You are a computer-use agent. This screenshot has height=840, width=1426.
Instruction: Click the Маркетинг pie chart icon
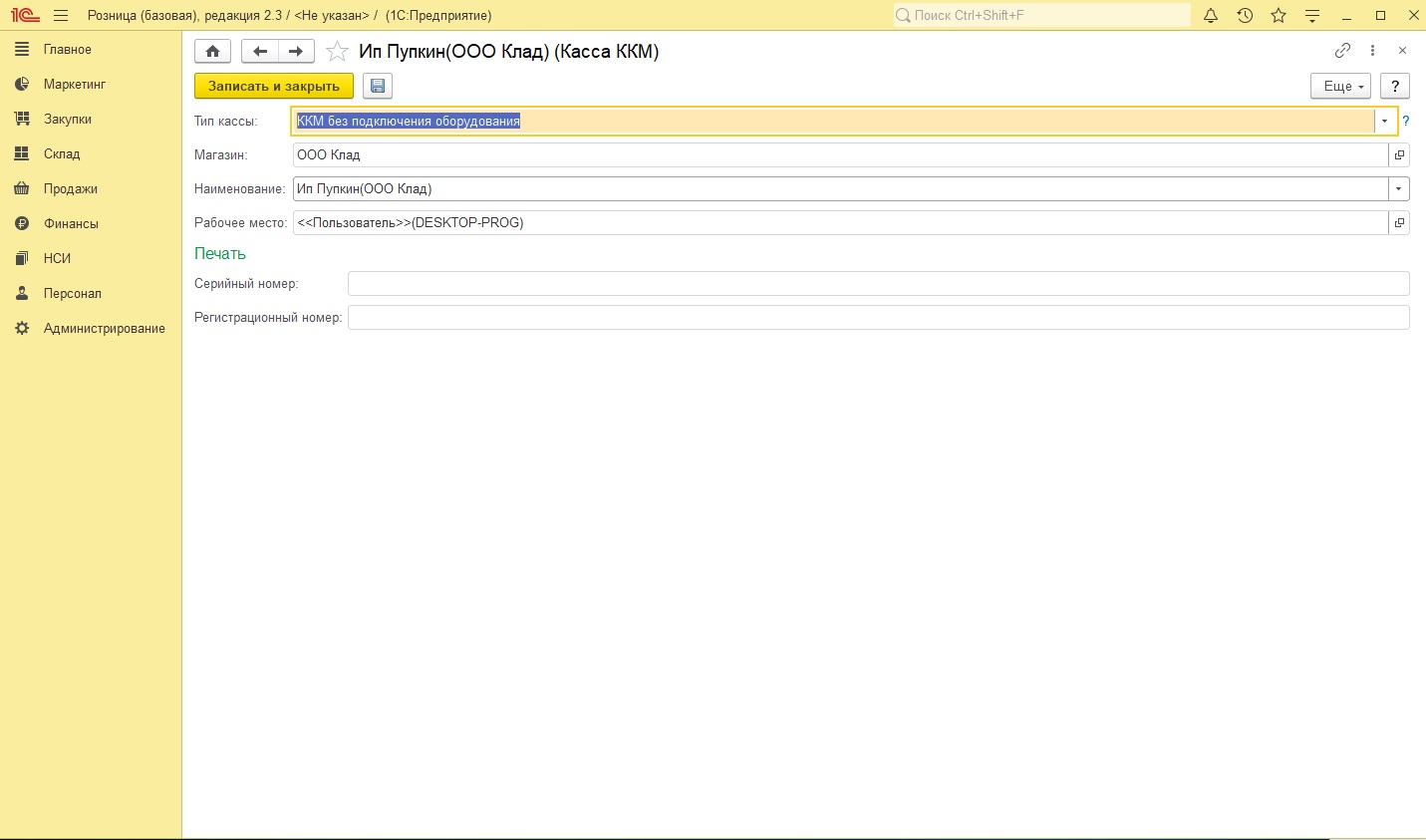pyautogui.click(x=22, y=84)
